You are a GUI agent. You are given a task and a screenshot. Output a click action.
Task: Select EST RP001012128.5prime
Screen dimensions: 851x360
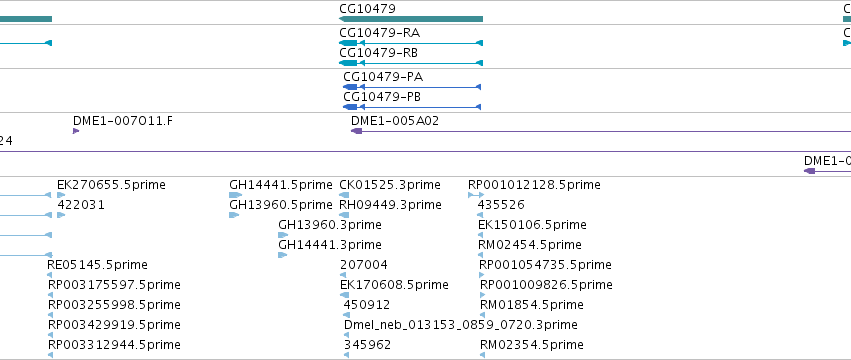(535, 185)
